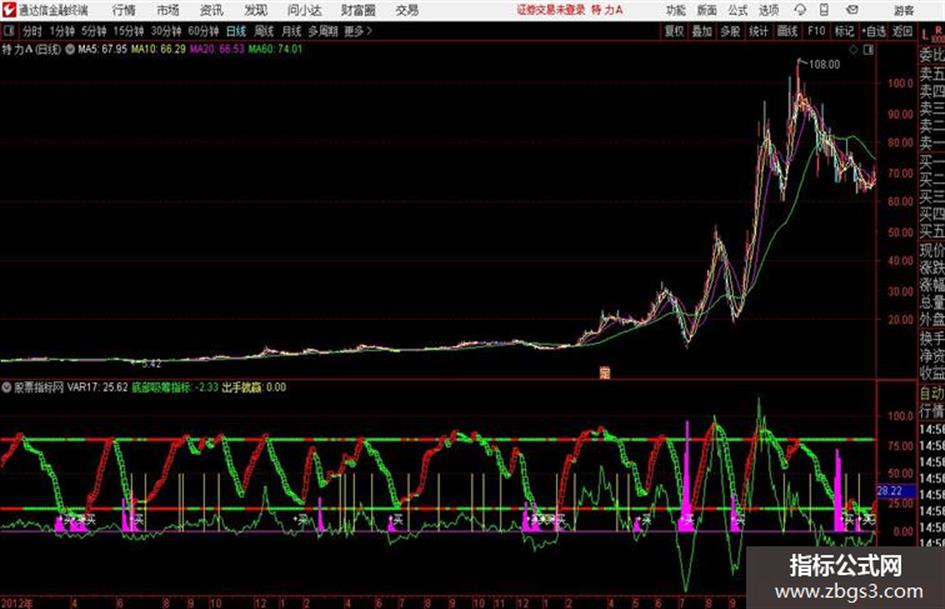Switch to the 5分钟 period tab
945x609 pixels.
[93, 31]
